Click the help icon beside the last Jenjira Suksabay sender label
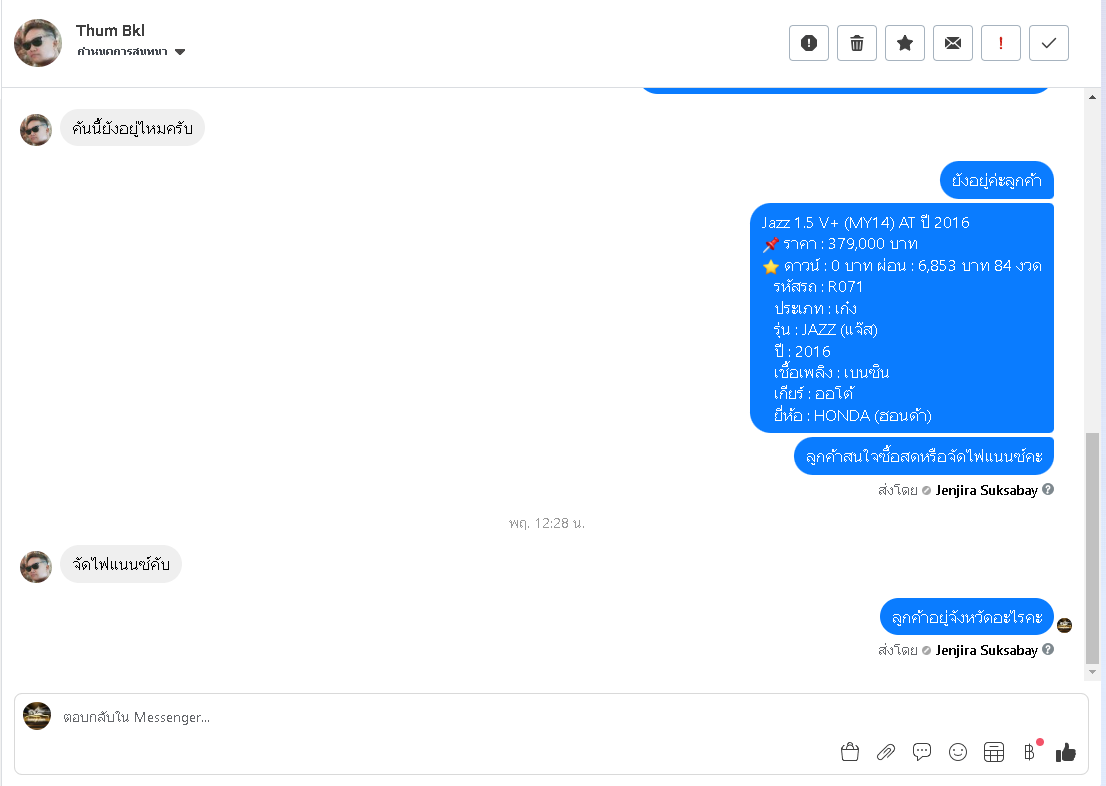 point(1048,649)
